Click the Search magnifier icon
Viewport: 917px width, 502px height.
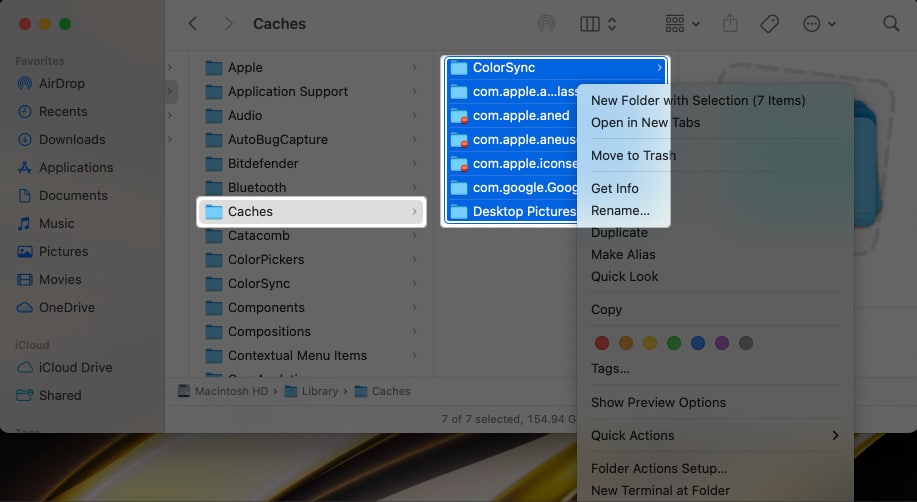(x=891, y=23)
